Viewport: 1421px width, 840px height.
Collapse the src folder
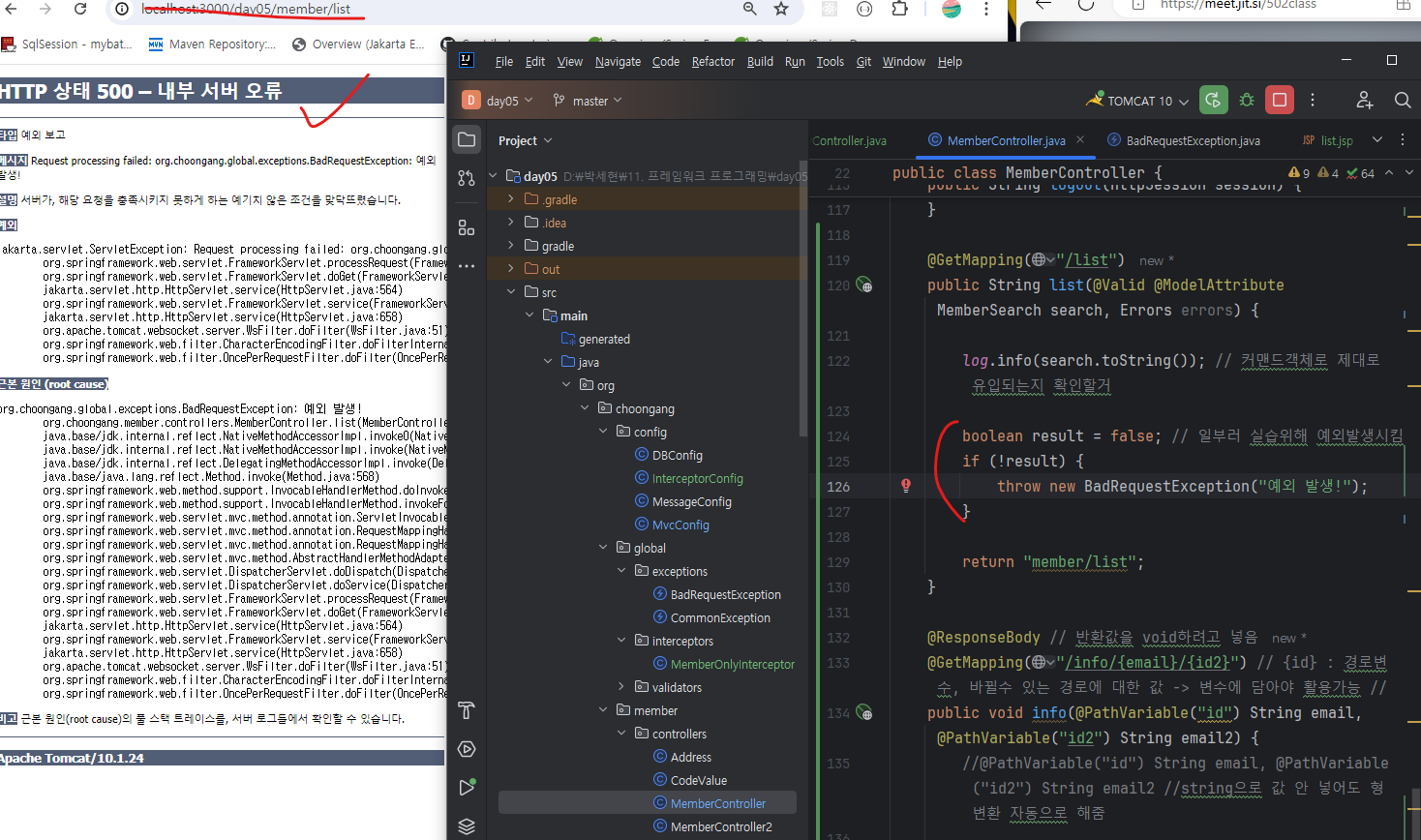[511, 292]
